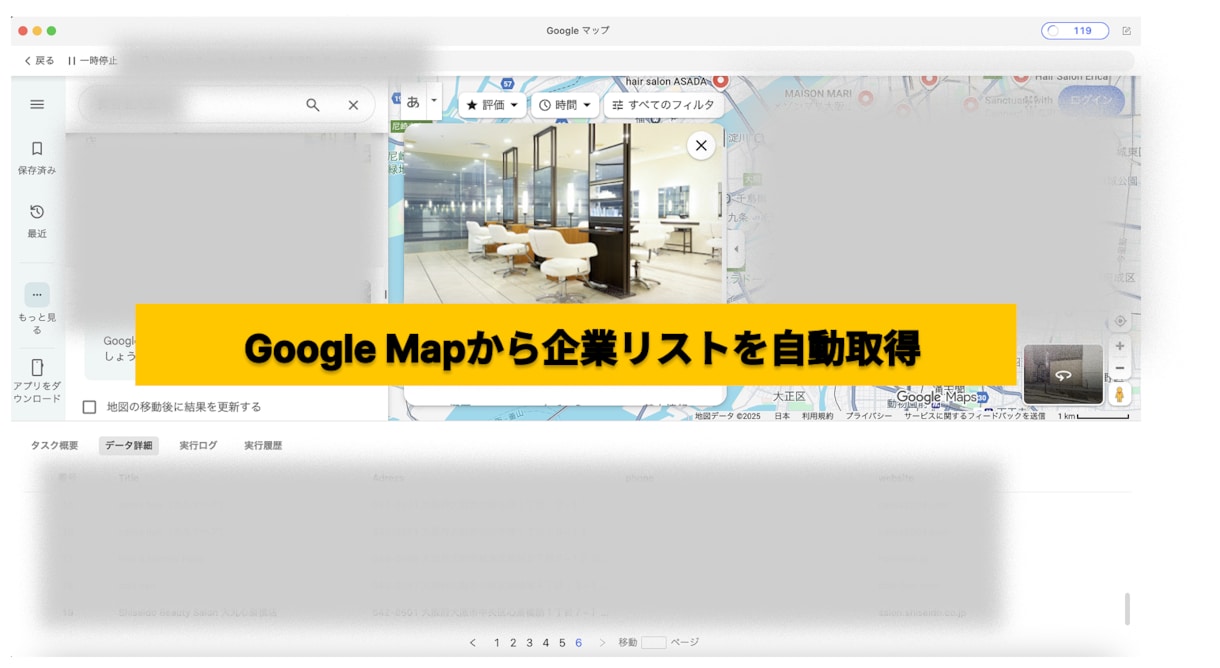Open the 時間 hours filter dropdown
1220x668 pixels.
point(565,105)
